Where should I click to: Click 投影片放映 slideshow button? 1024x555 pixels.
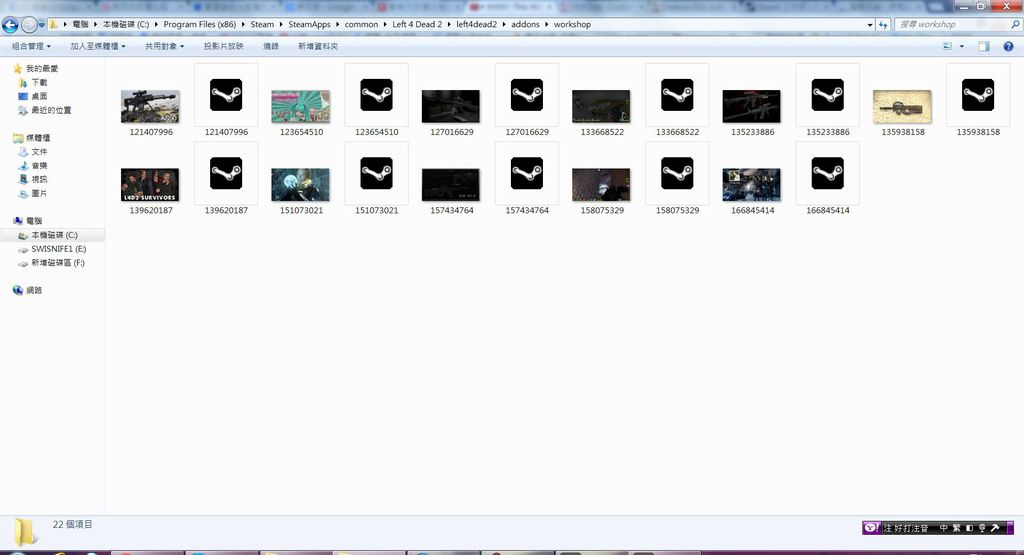pyautogui.click(x=223, y=46)
